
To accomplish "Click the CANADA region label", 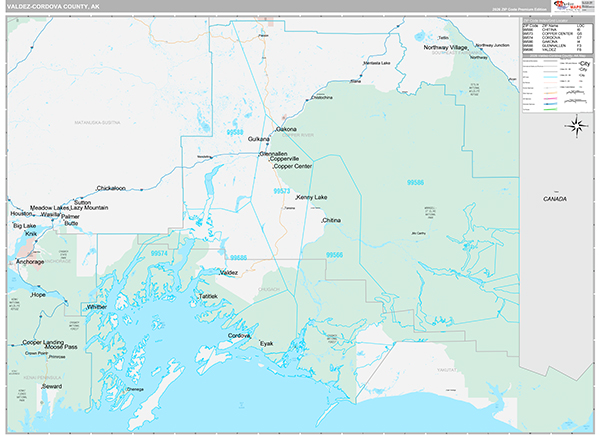I will (x=555, y=199).
